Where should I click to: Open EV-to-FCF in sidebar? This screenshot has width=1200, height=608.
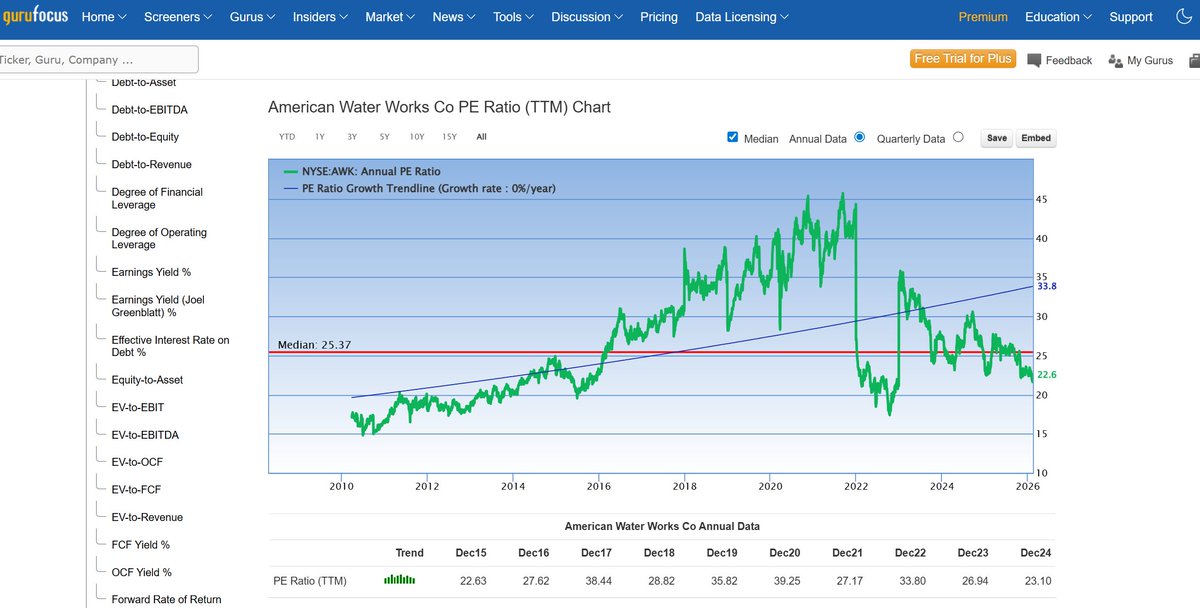[x=136, y=489]
